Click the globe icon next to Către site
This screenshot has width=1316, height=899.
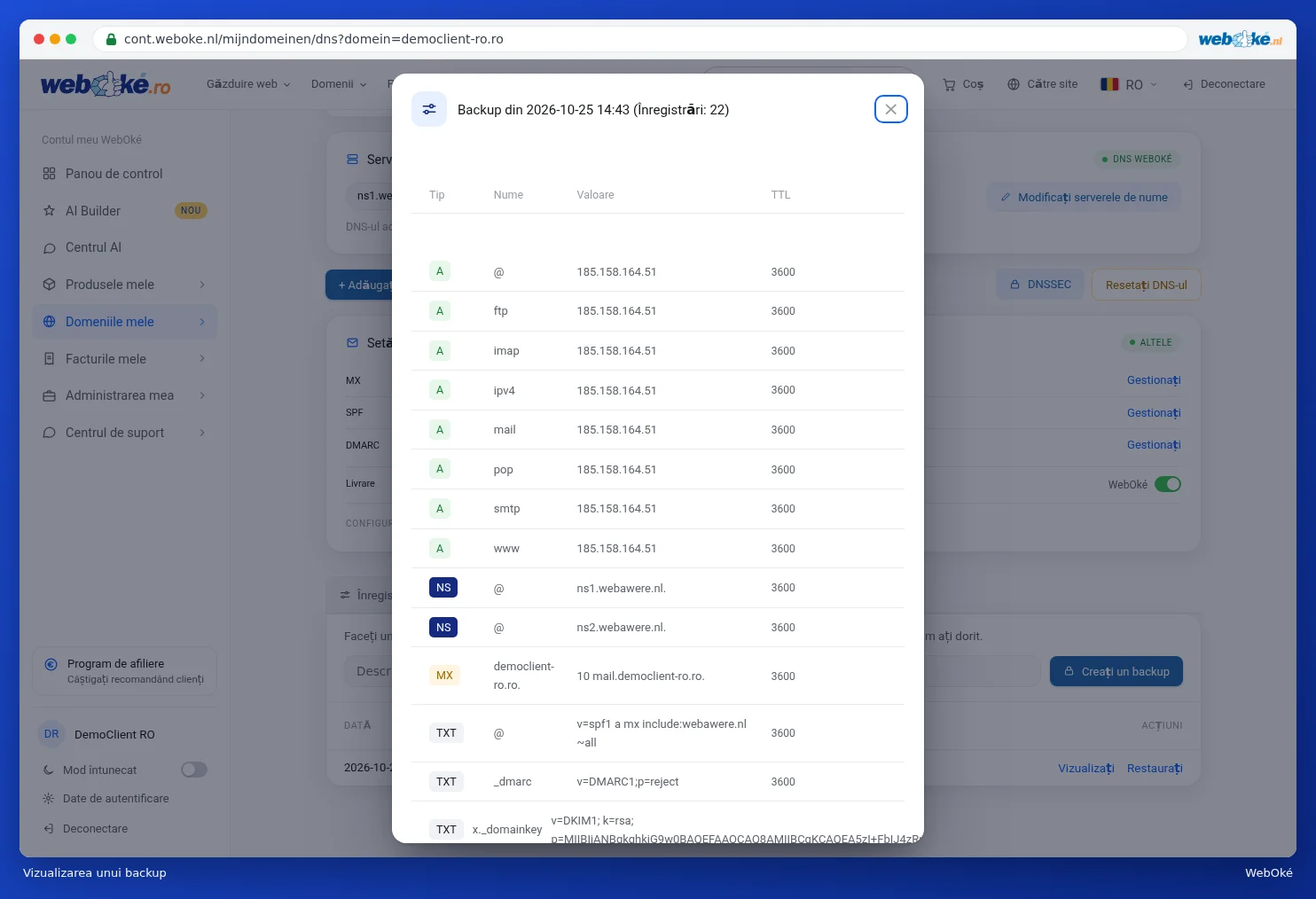tap(1014, 84)
